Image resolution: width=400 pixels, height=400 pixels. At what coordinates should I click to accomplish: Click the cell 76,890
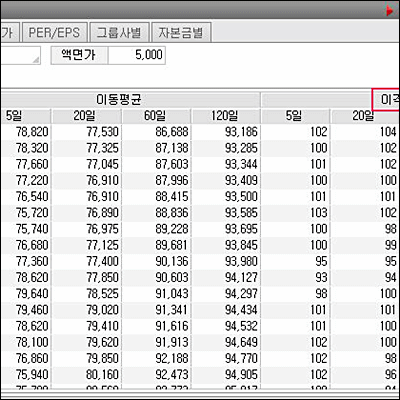[86, 213]
